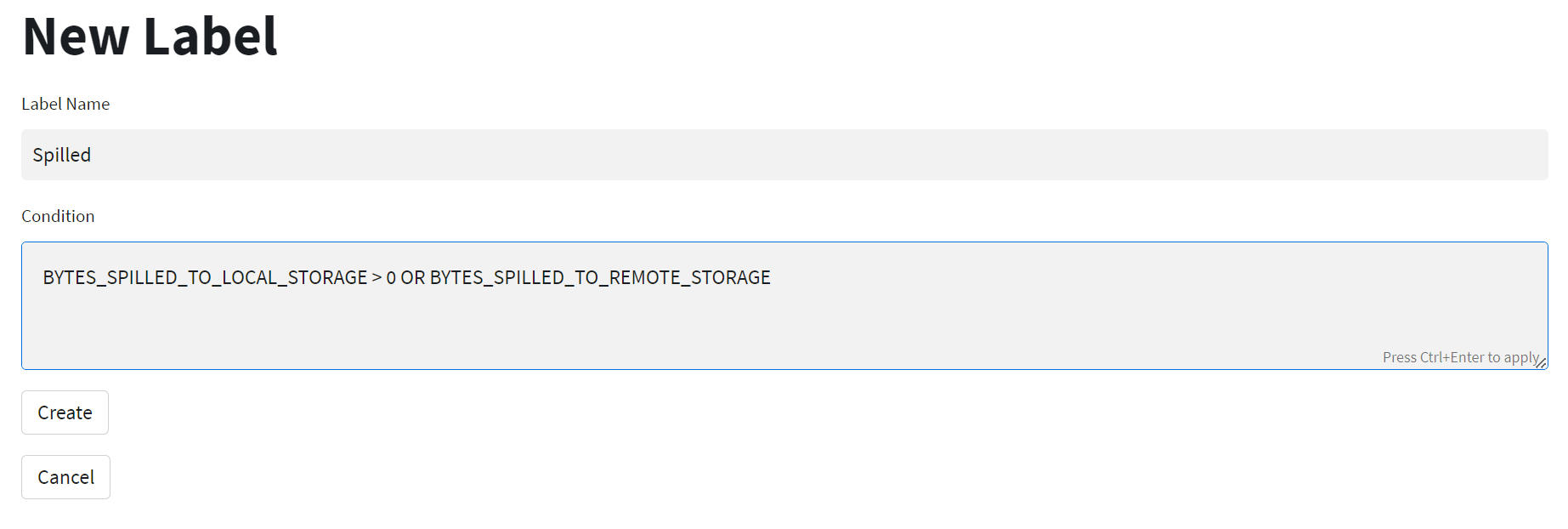The image size is (1568, 529).
Task: Click empty space right of 'Spilled' text
Action: tap(816, 155)
